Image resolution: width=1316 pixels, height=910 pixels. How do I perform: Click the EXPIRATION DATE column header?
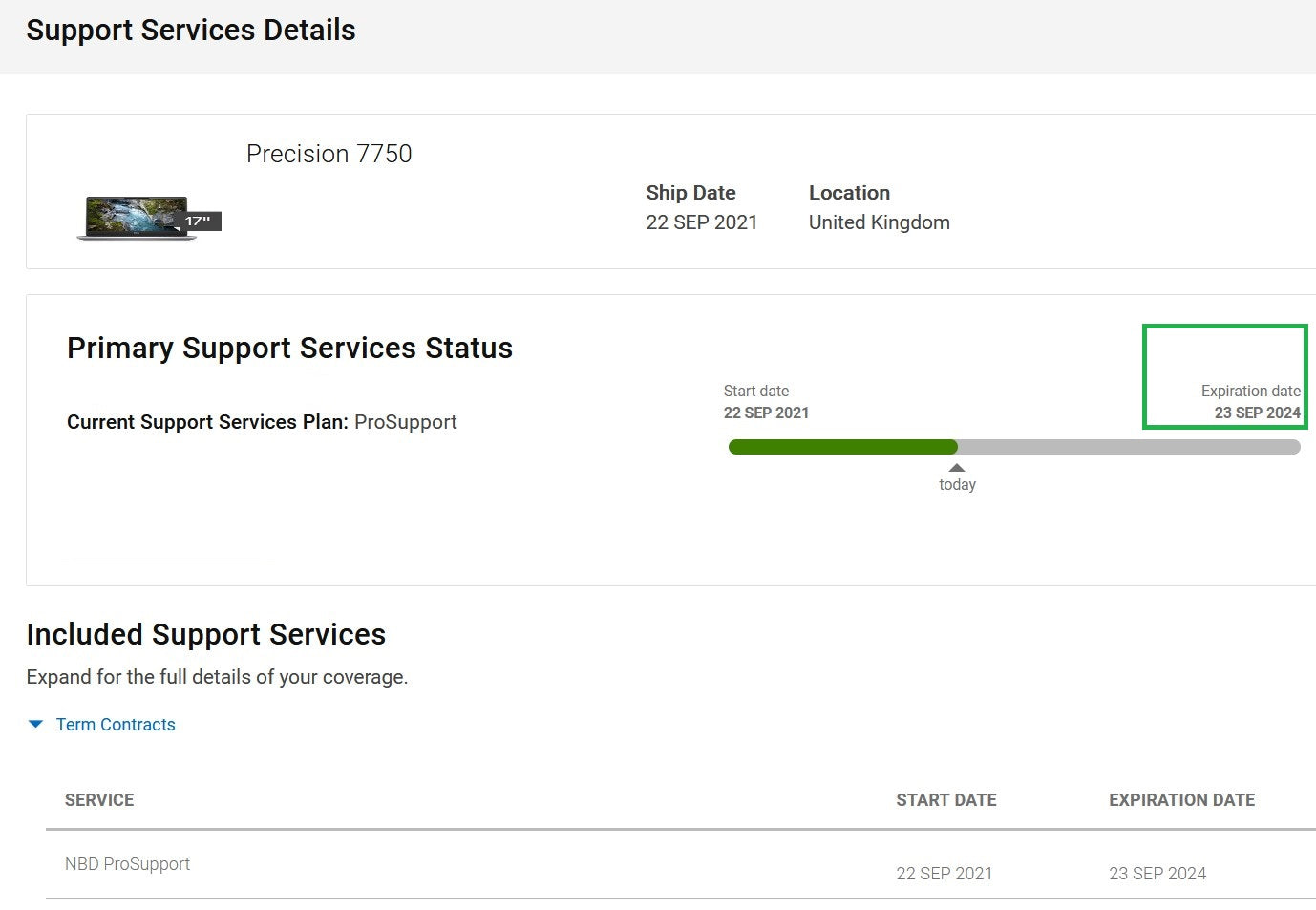pyautogui.click(x=1181, y=800)
